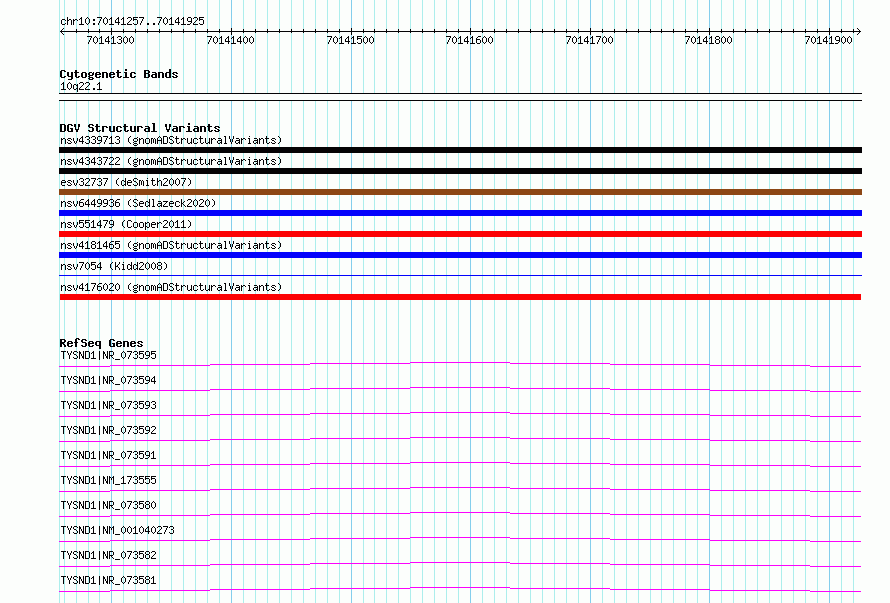The height and width of the screenshot is (603, 890).
Task: Open transcript TYSND1|NR_073593
Action: (x=108, y=405)
